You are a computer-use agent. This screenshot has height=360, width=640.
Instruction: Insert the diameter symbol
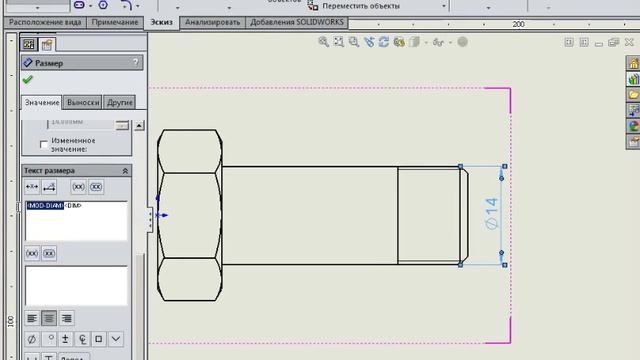[32, 339]
